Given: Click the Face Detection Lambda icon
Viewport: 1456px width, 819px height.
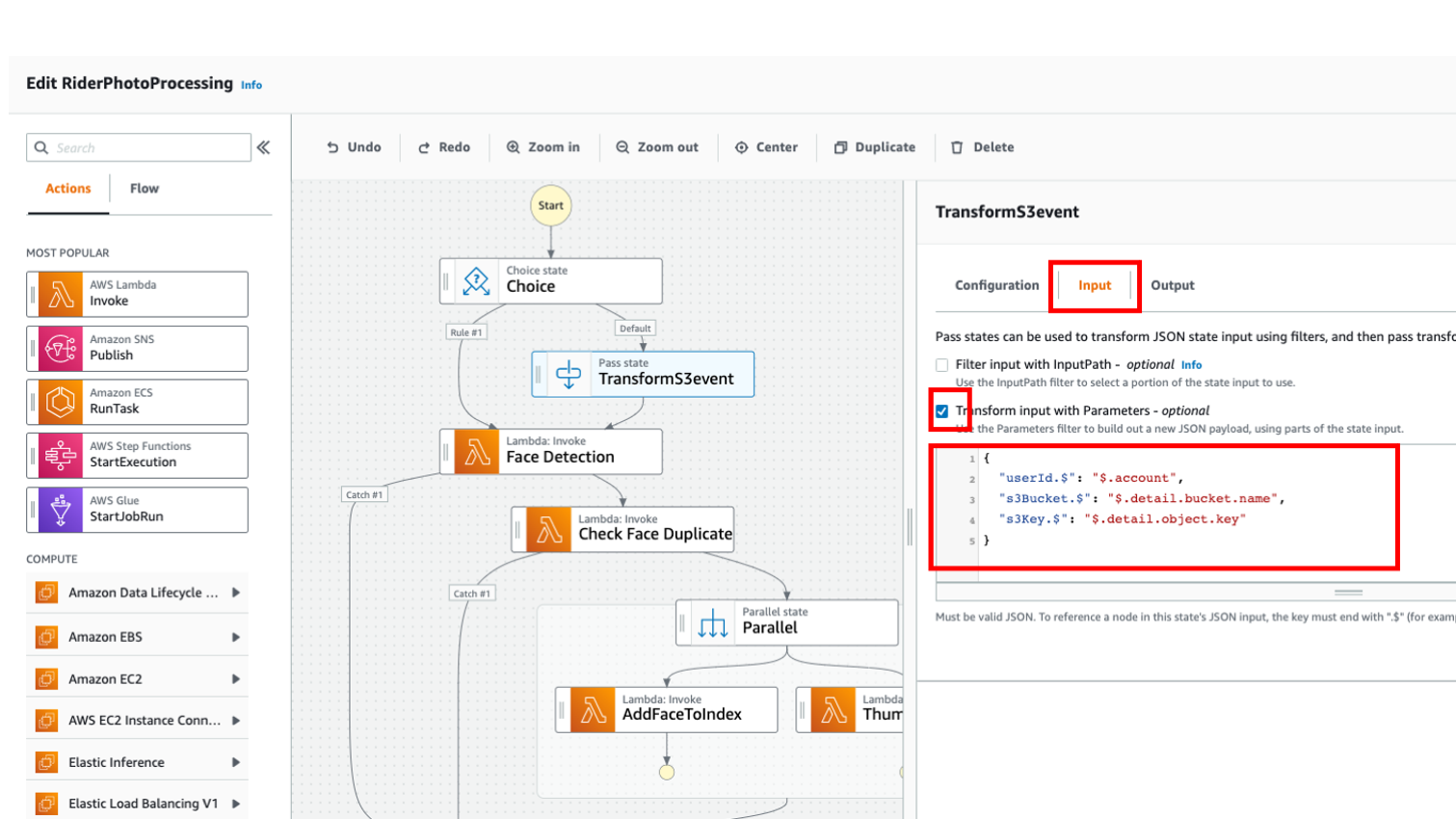Looking at the screenshot, I should click(x=476, y=452).
